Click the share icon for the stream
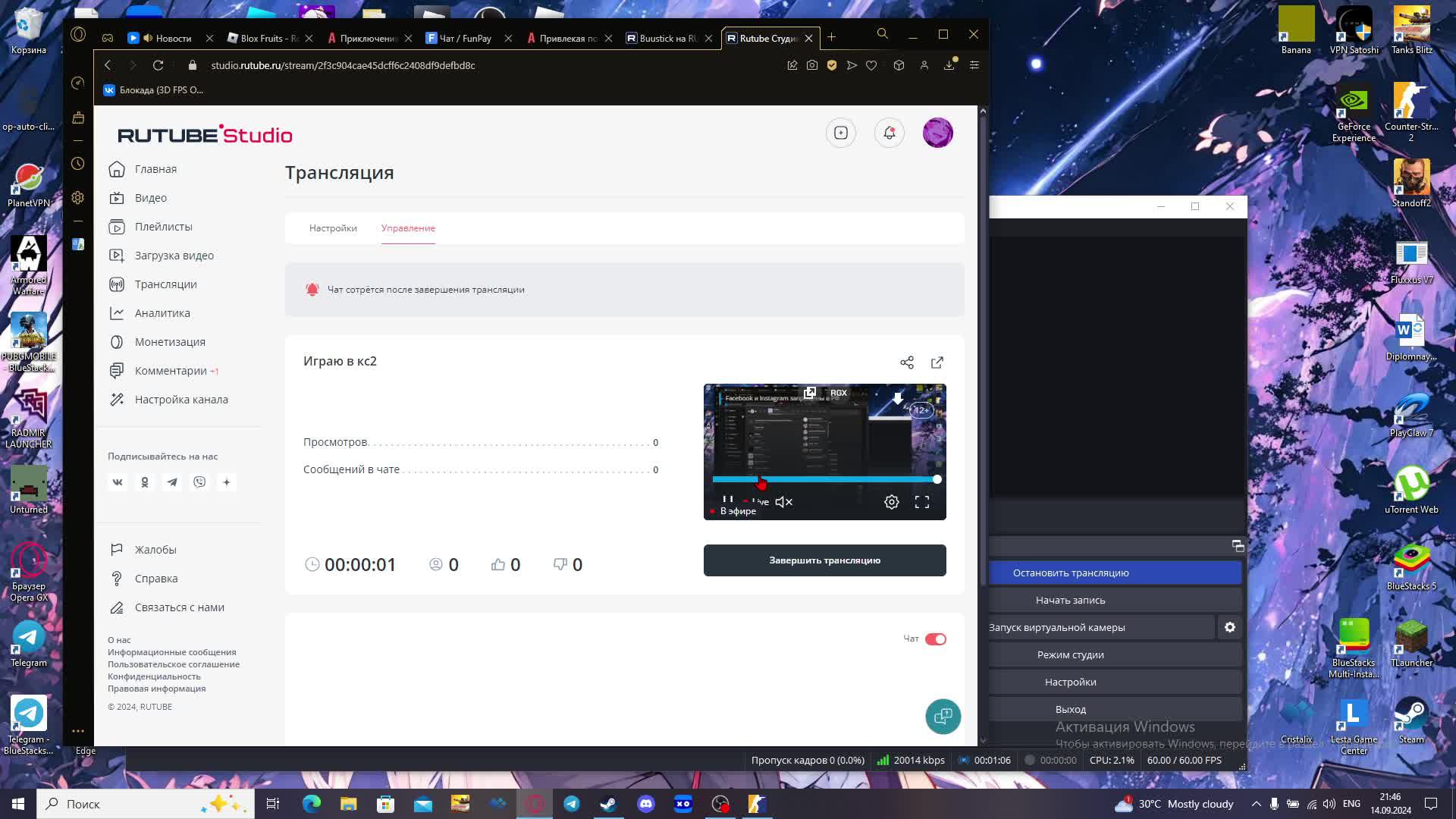1456x819 pixels. tap(906, 362)
